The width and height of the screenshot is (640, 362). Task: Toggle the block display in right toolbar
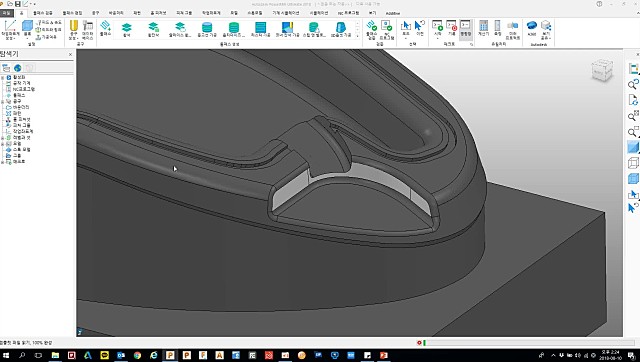[x=633, y=178]
